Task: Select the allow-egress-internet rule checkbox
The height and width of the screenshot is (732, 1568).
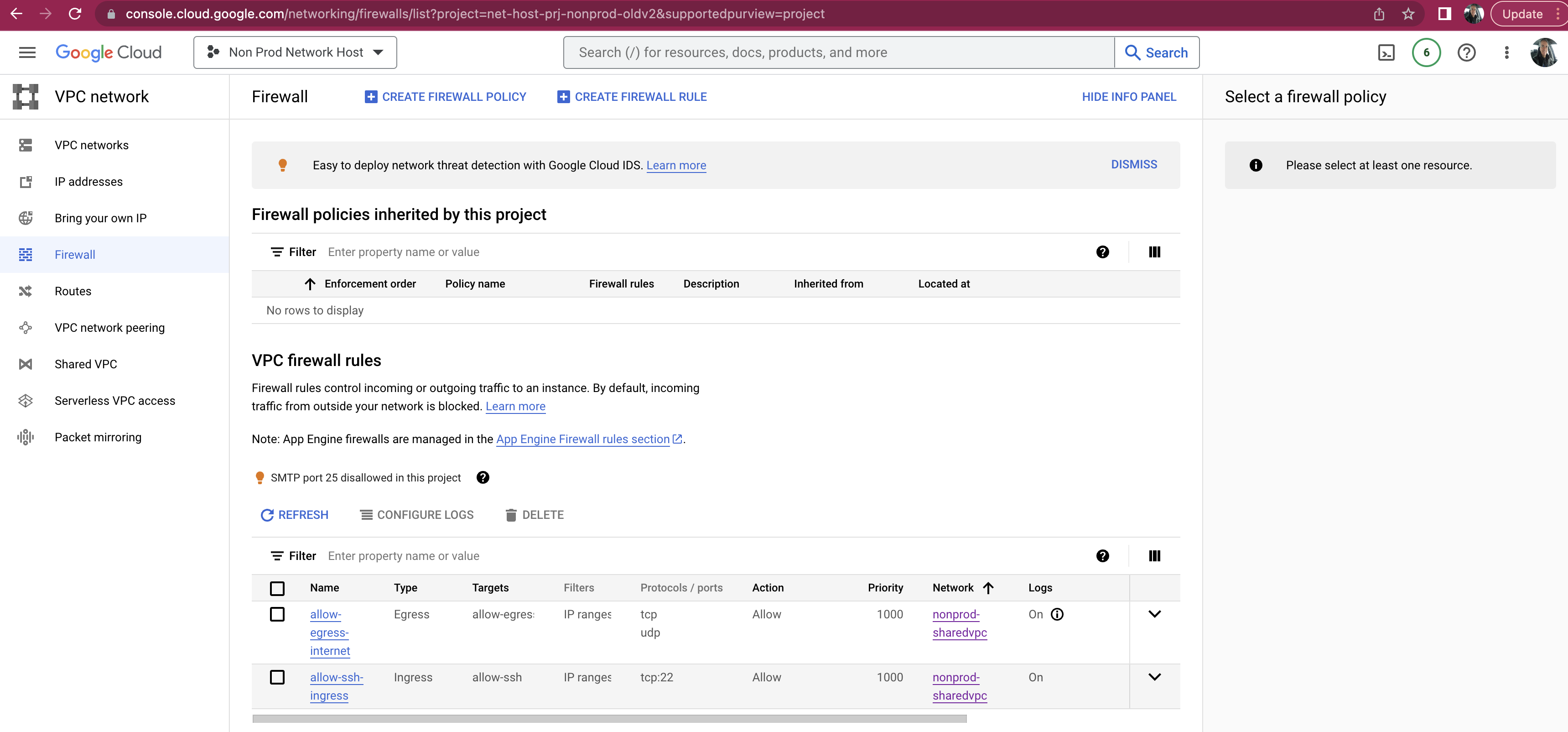Action: click(277, 614)
